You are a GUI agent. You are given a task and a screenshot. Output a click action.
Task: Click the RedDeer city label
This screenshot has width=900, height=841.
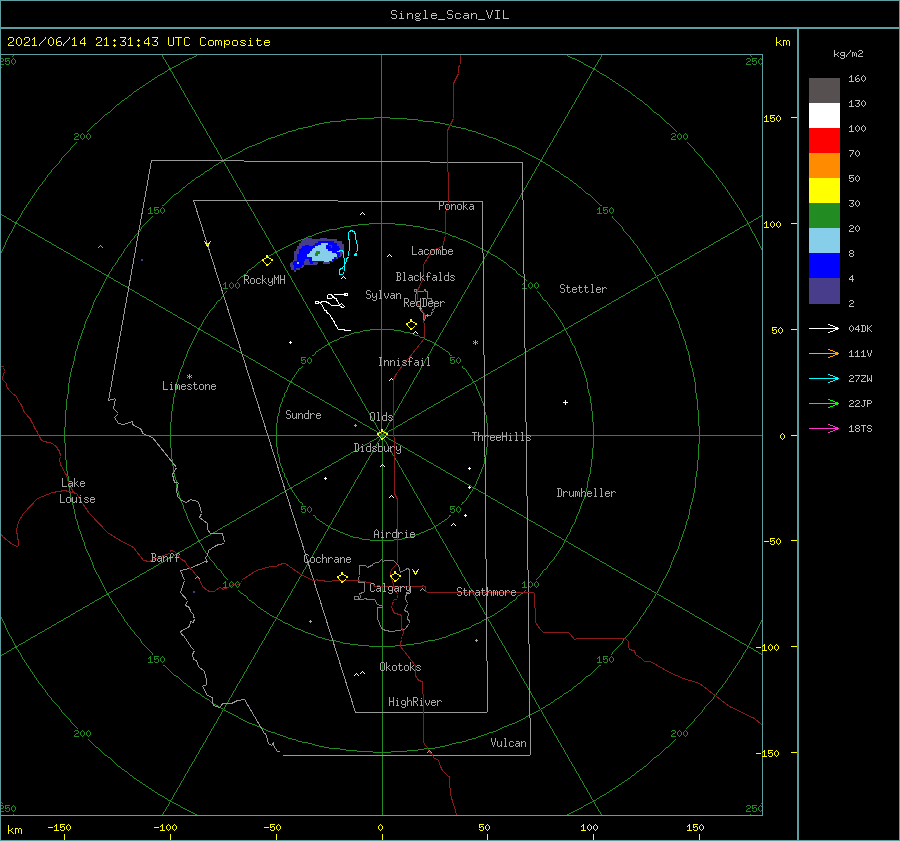point(424,303)
